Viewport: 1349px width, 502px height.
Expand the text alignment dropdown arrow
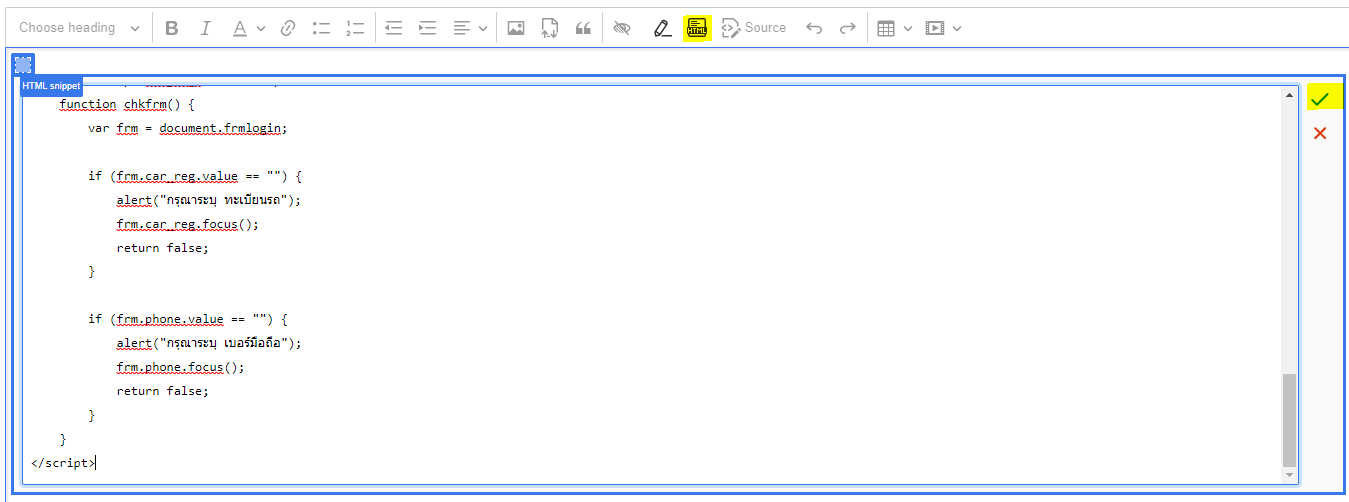tap(483, 28)
